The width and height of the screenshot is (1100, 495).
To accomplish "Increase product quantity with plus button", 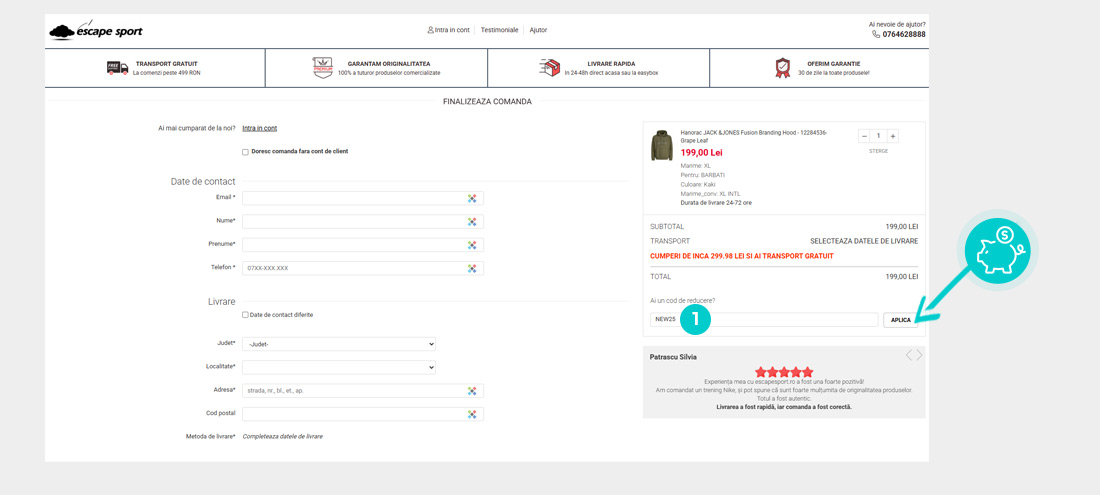I will pos(892,136).
